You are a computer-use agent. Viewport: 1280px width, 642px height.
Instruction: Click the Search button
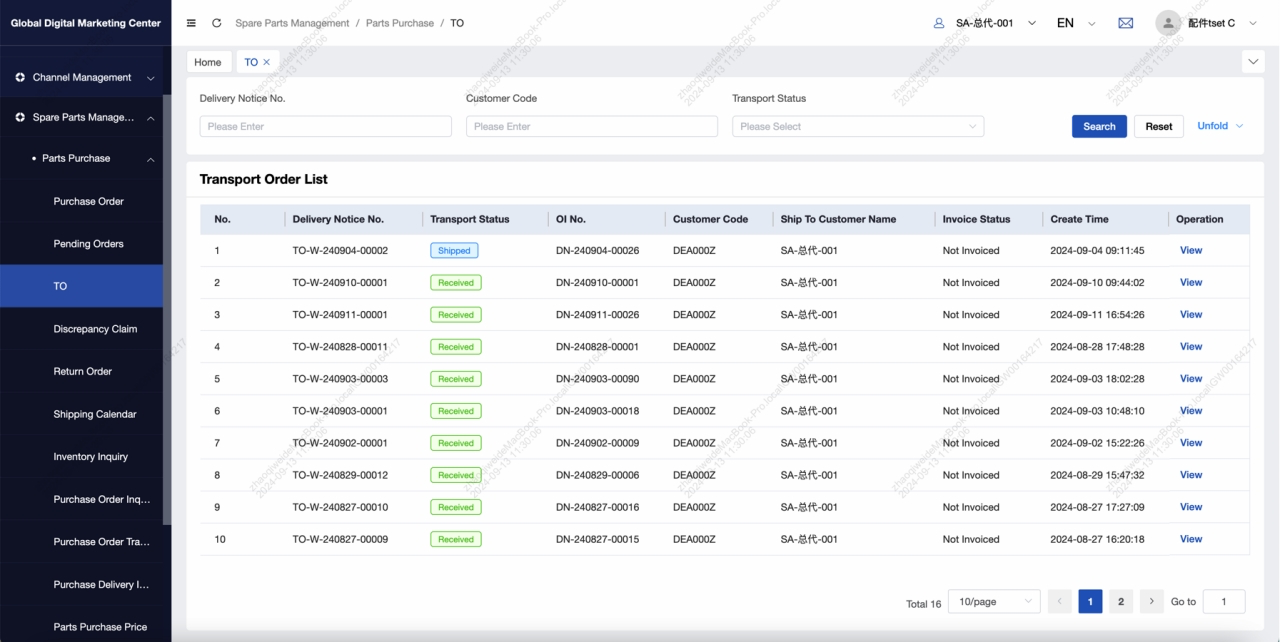[x=1099, y=127]
